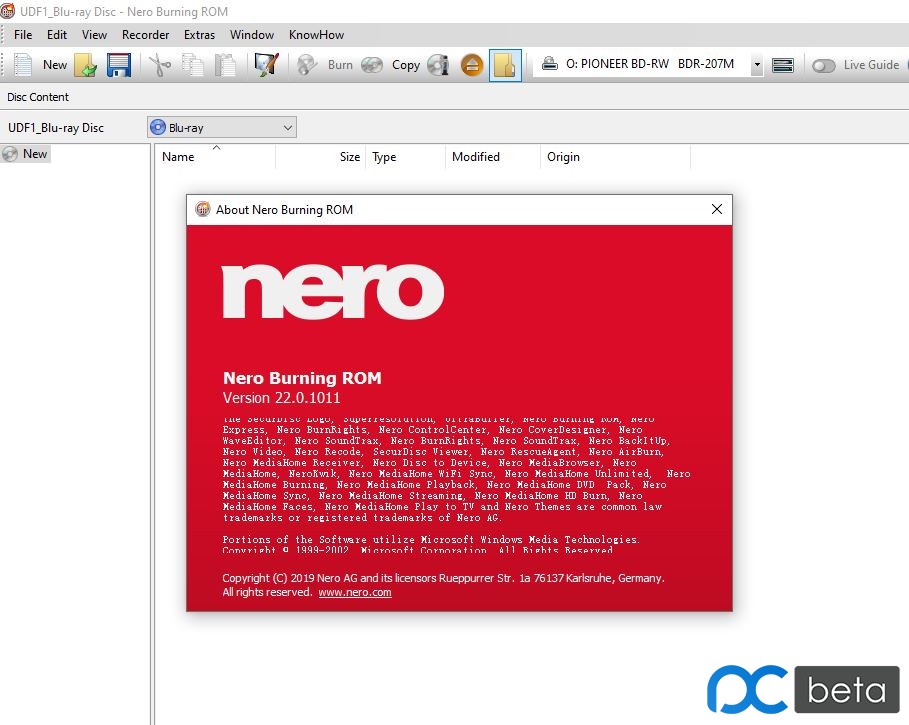Expand the PIONEER BD-RW recorder dropdown
The image size is (909, 725).
(756, 65)
